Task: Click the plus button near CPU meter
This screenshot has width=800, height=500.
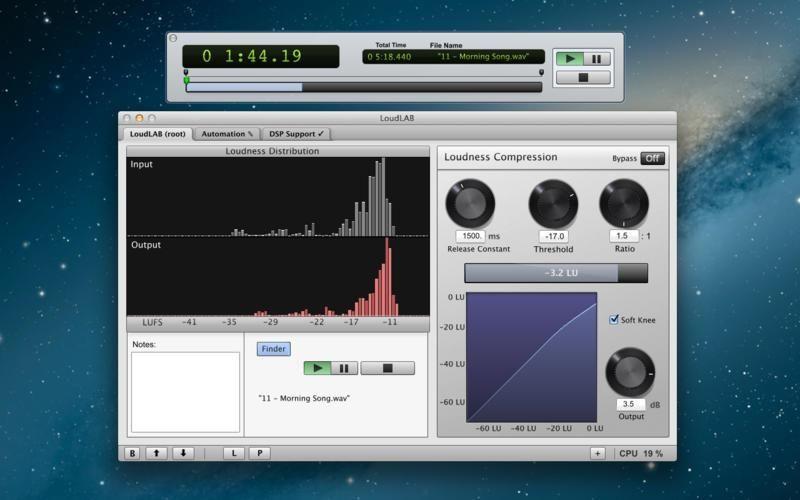Action: [x=597, y=453]
